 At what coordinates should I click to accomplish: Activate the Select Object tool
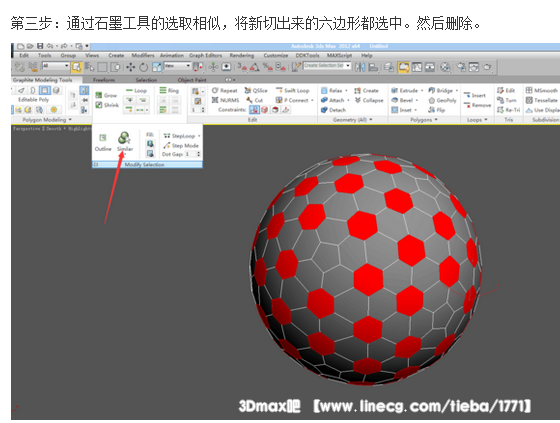pos(76,67)
